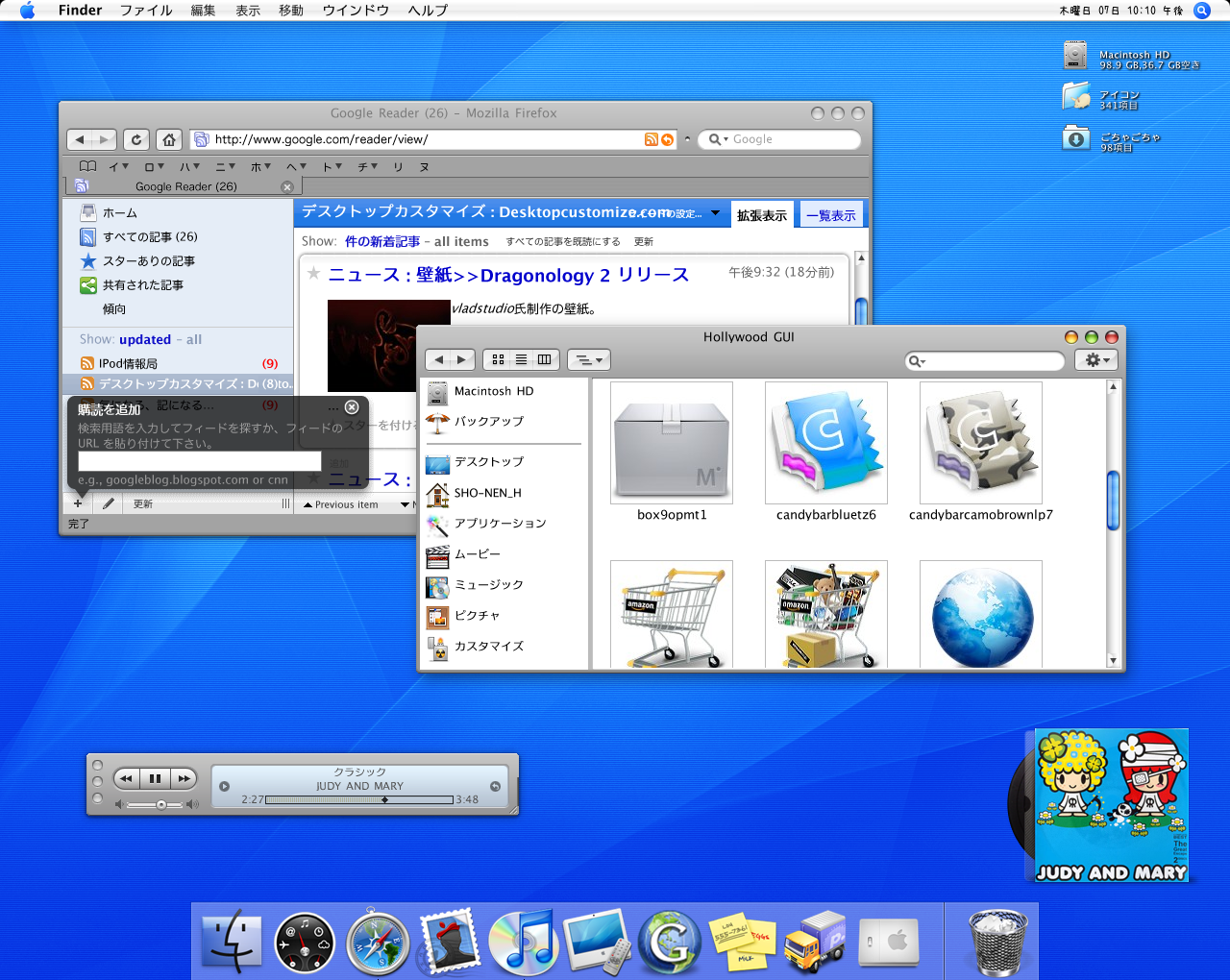Open the bookmarks book icon in Firefox
1230x980 pixels.
point(87,166)
